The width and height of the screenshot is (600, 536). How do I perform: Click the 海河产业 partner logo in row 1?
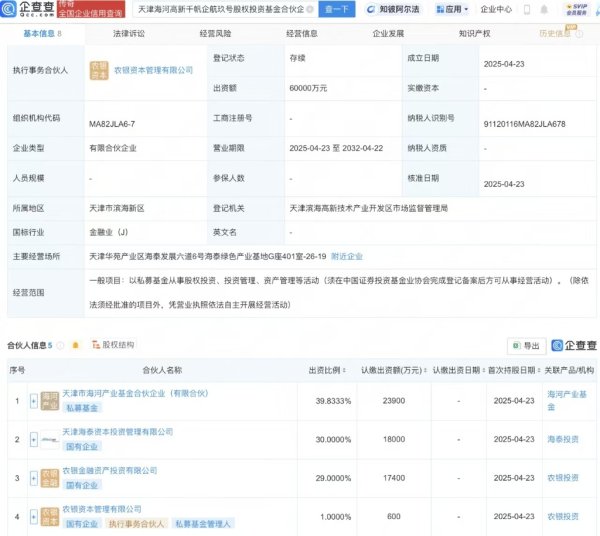(x=49, y=400)
